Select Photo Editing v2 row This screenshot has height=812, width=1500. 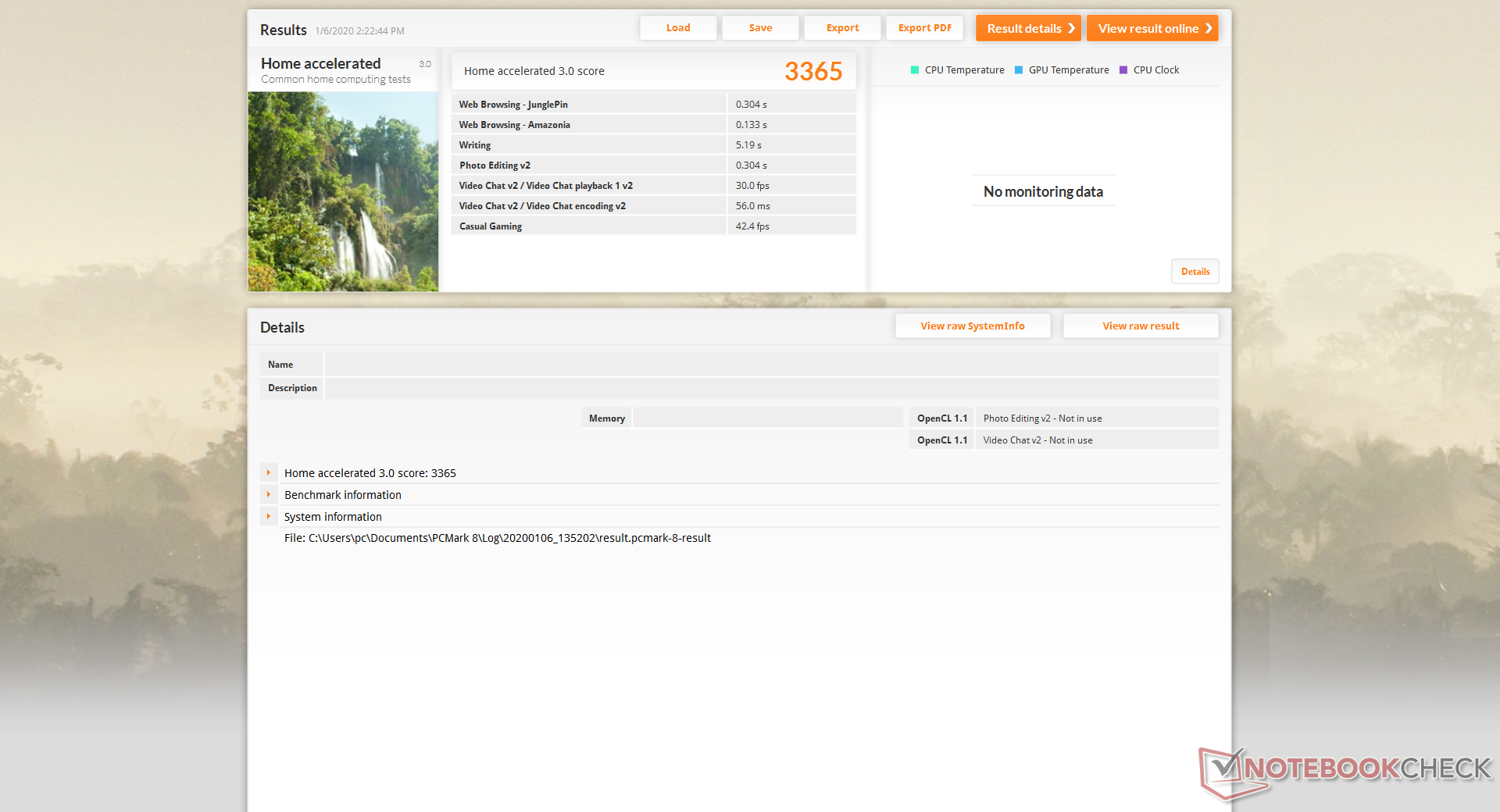coord(653,166)
